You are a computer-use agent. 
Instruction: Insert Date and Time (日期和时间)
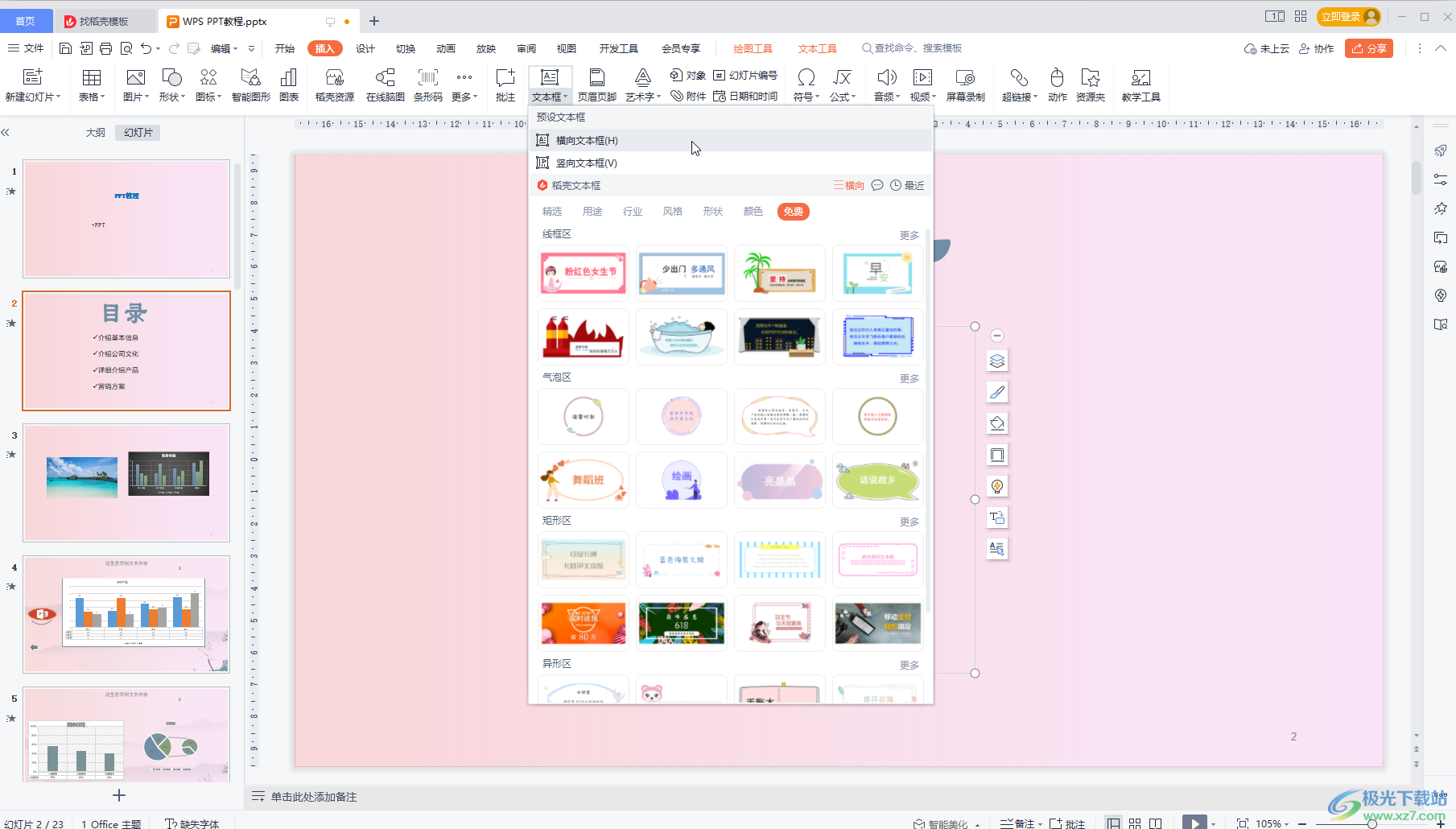pyautogui.click(x=745, y=96)
